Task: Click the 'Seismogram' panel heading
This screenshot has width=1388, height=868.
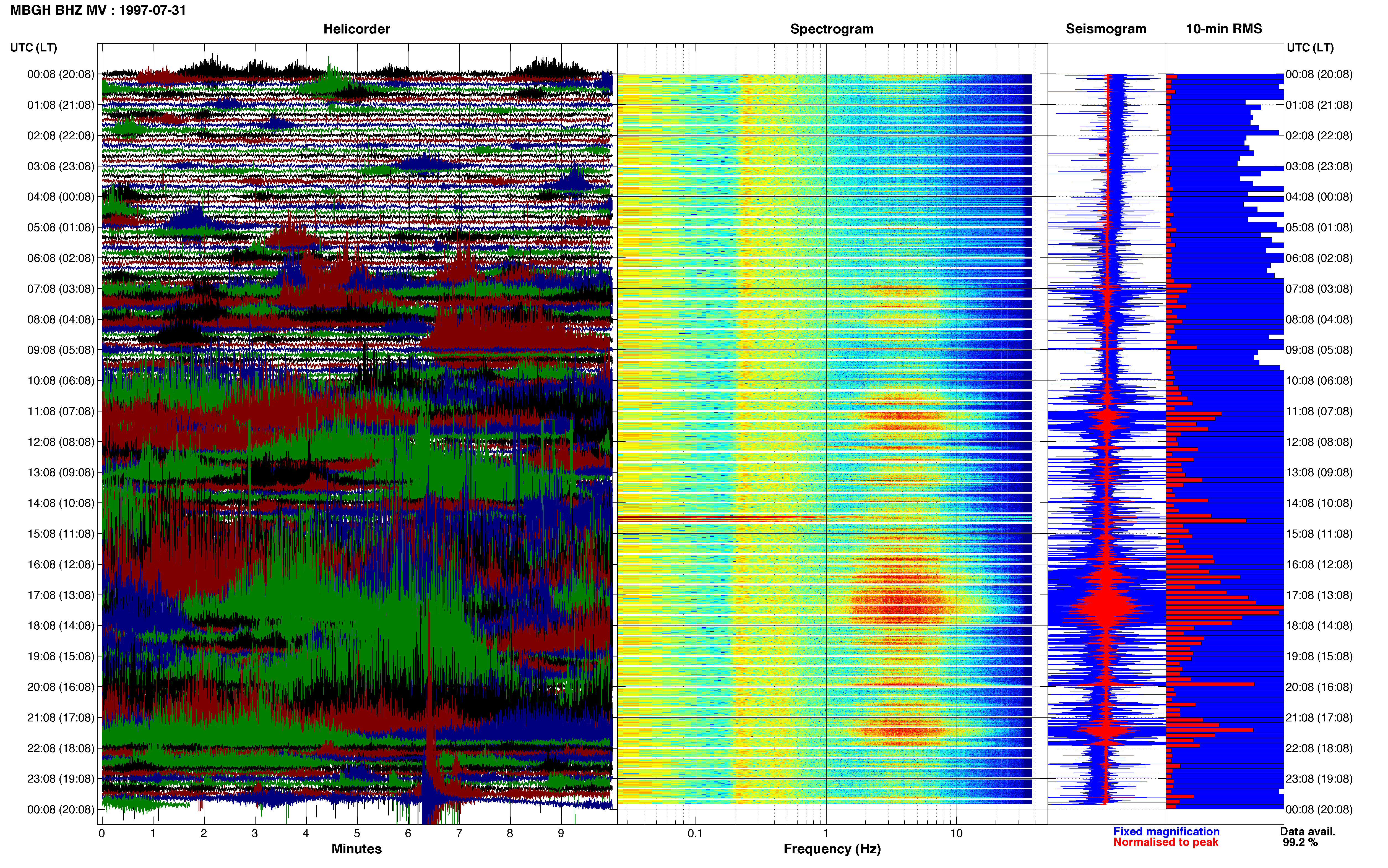Action: click(x=1106, y=29)
